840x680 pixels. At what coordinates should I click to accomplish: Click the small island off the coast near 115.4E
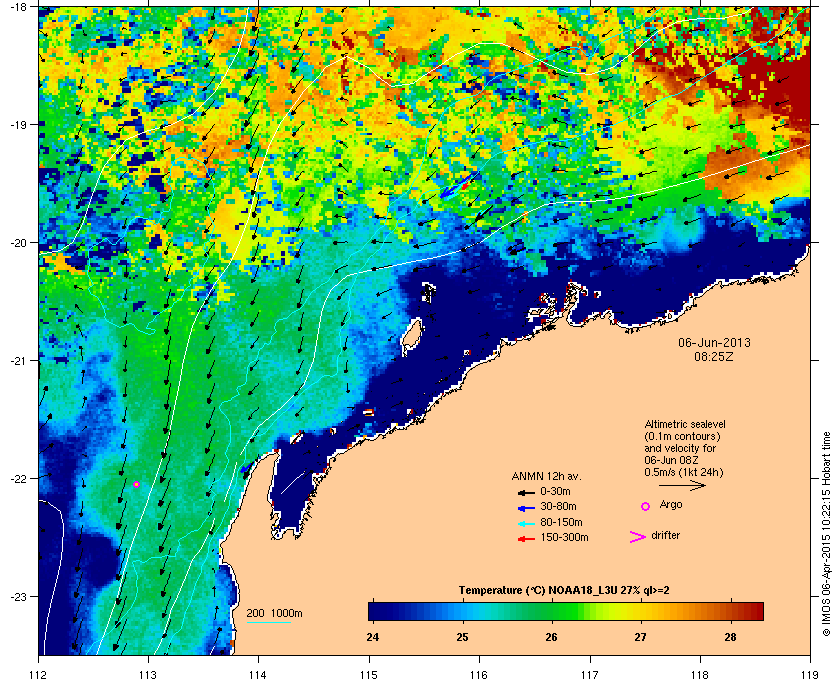[411, 335]
